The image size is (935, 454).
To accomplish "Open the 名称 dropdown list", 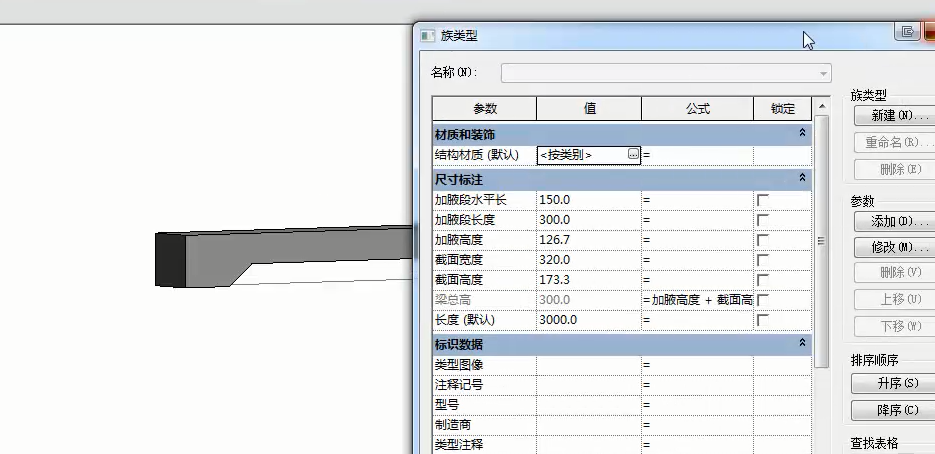I will pos(823,73).
